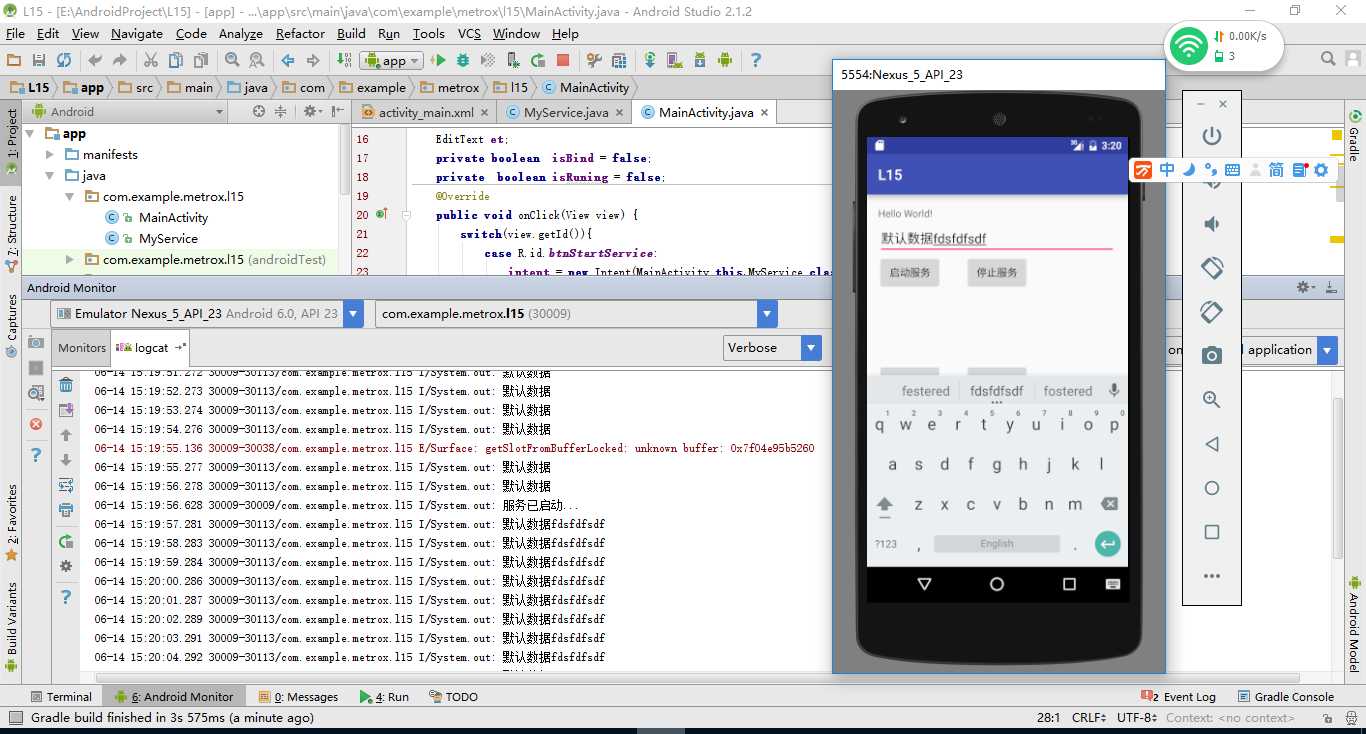Toggle the Simplified 简 mode in IME bar
Image resolution: width=1366 pixels, height=734 pixels.
(1277, 170)
